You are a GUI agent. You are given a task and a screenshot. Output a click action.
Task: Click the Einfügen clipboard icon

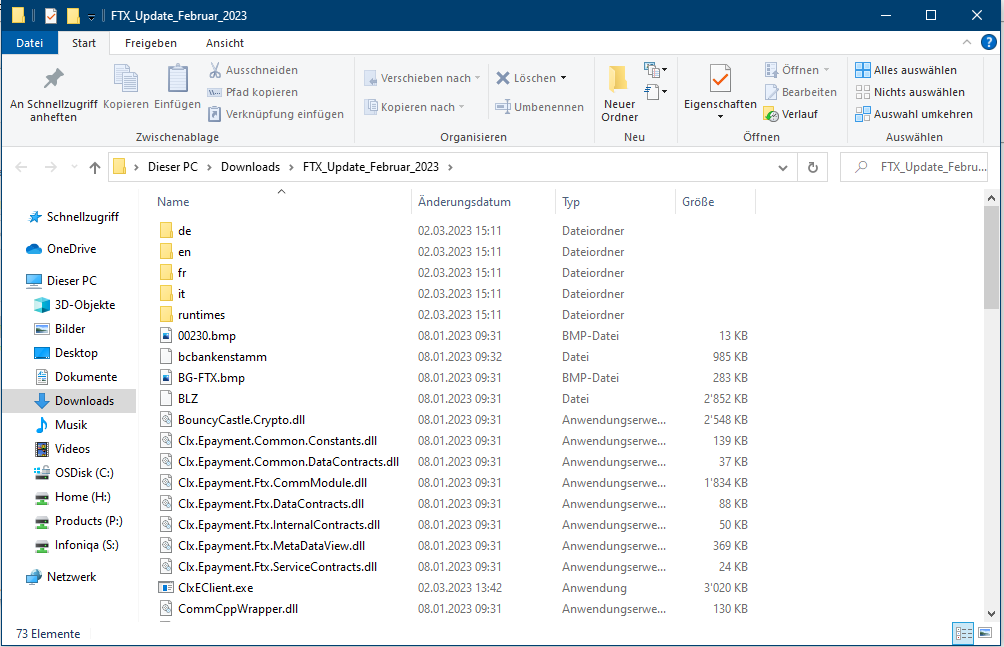177,79
